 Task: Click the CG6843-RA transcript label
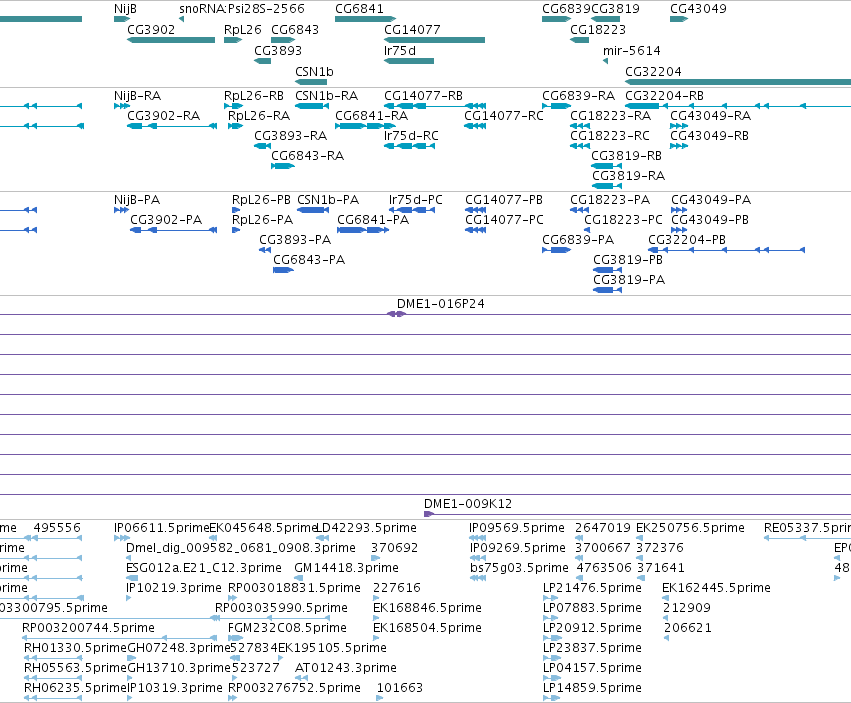click(x=308, y=156)
